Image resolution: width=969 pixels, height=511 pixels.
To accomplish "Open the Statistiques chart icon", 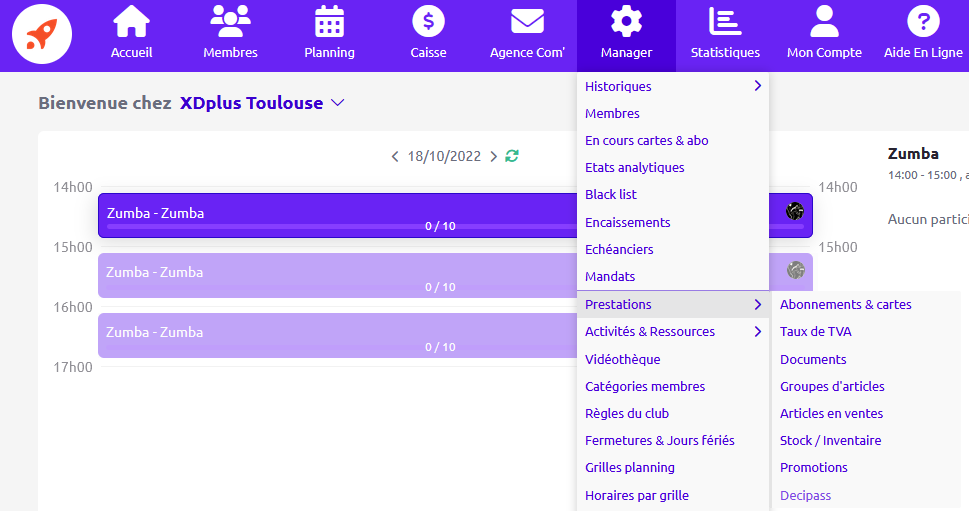I will (x=724, y=22).
